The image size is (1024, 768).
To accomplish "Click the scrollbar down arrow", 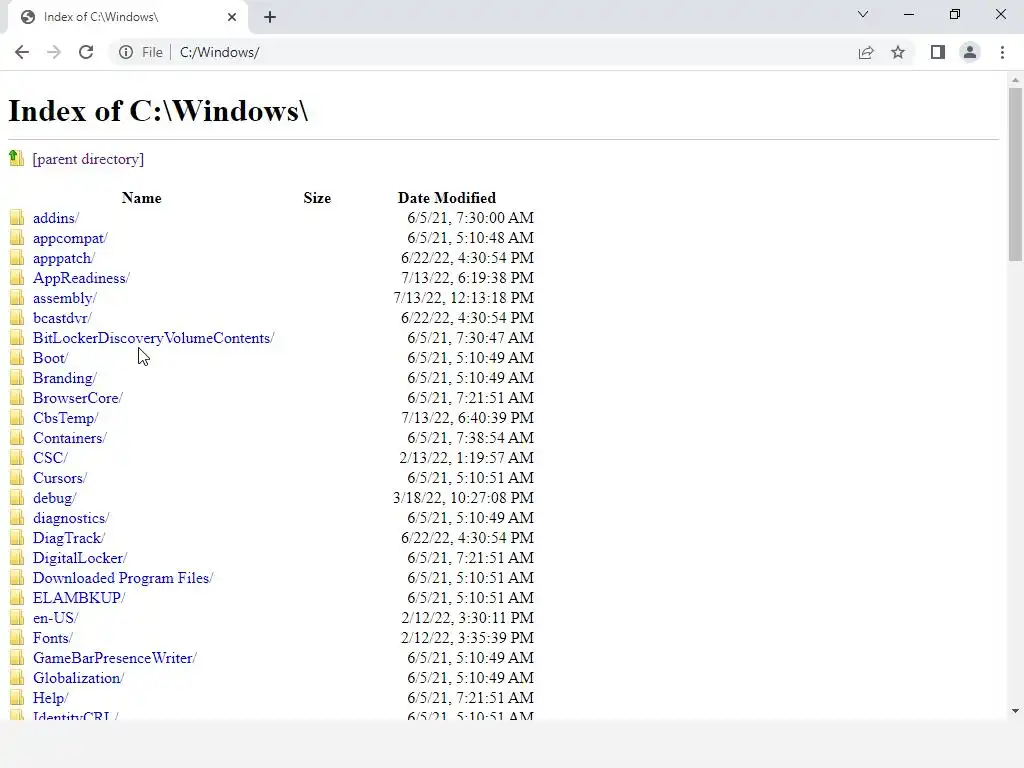I will click(1015, 711).
